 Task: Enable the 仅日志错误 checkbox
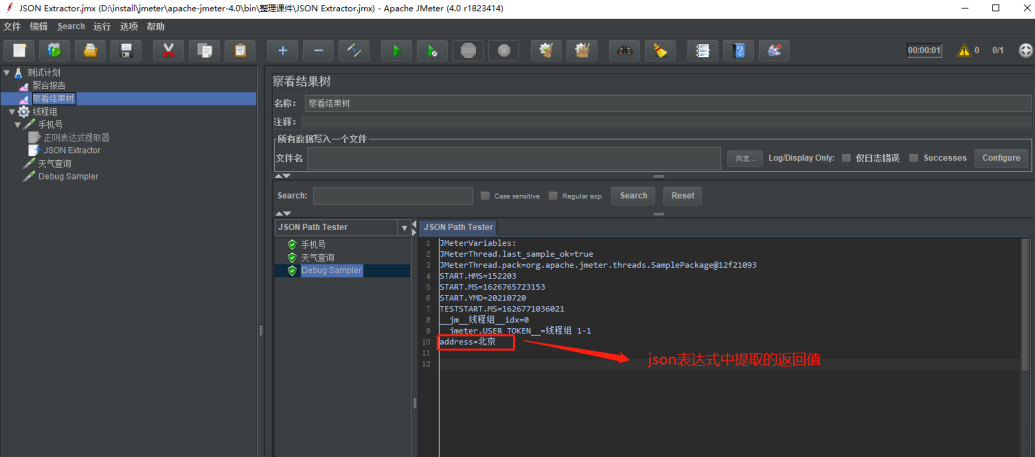pos(846,158)
